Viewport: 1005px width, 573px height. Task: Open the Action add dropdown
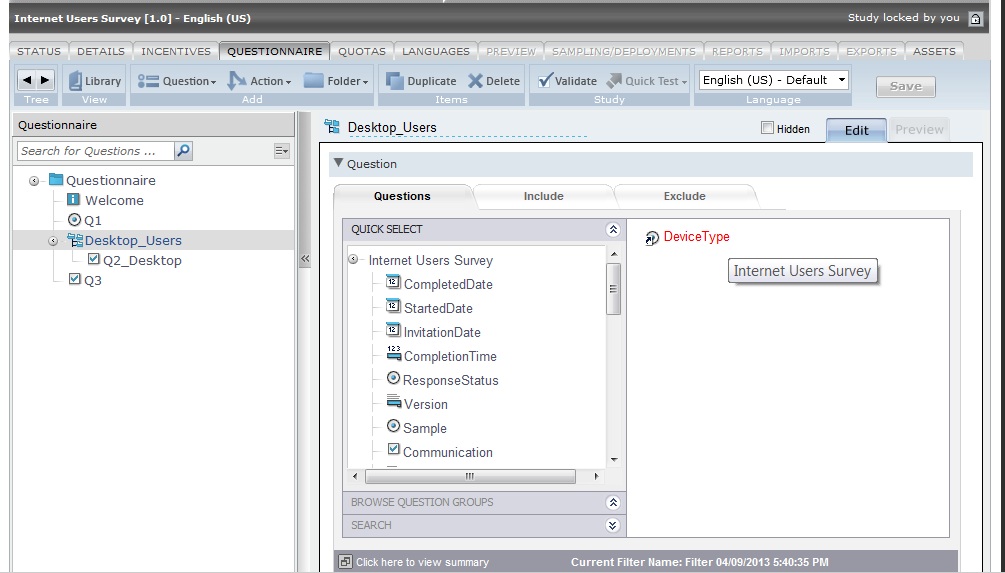pyautogui.click(x=260, y=81)
